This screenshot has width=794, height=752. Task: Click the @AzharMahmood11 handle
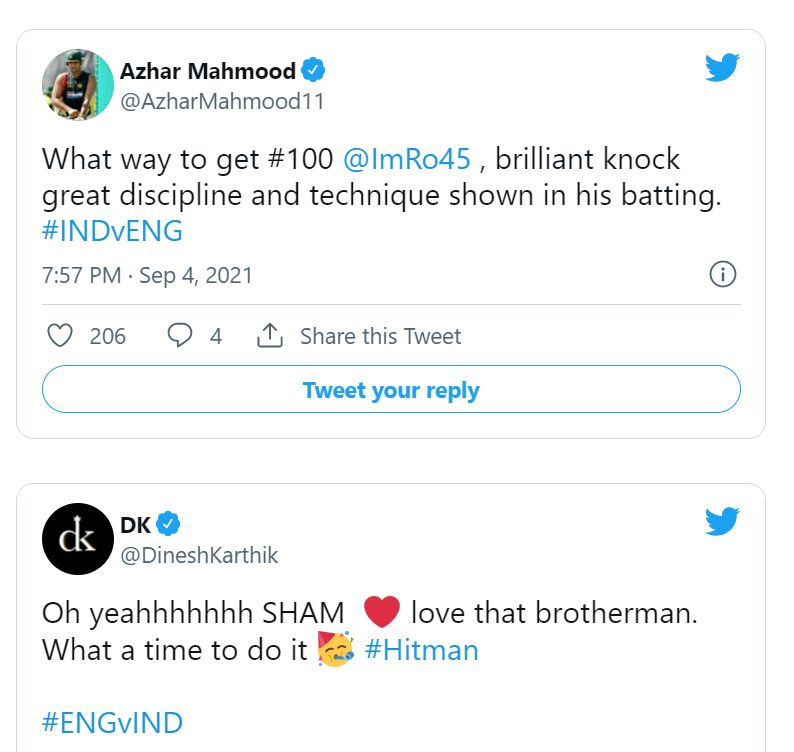click(222, 101)
